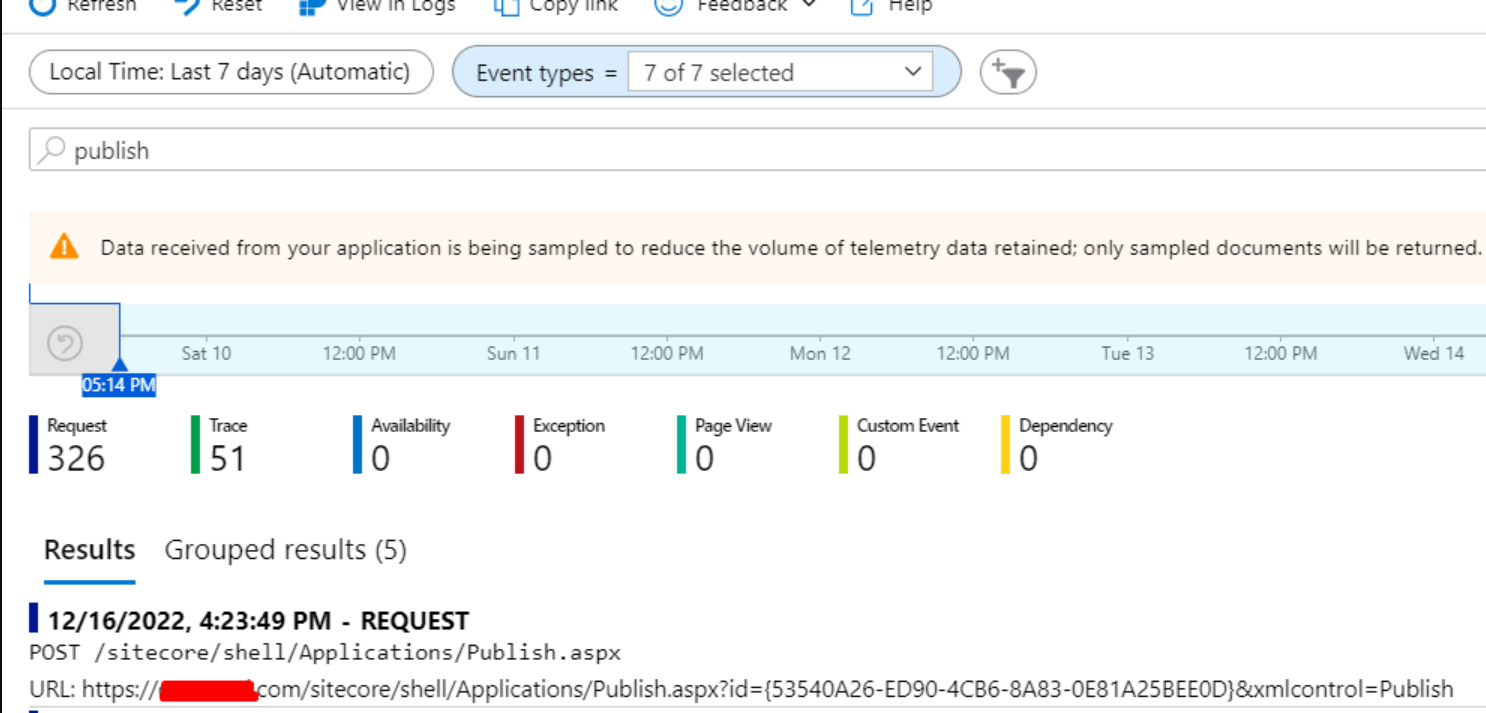Screen dimensions: 1486x713
Task: Click the add filter funnel icon
Action: 1008,71
